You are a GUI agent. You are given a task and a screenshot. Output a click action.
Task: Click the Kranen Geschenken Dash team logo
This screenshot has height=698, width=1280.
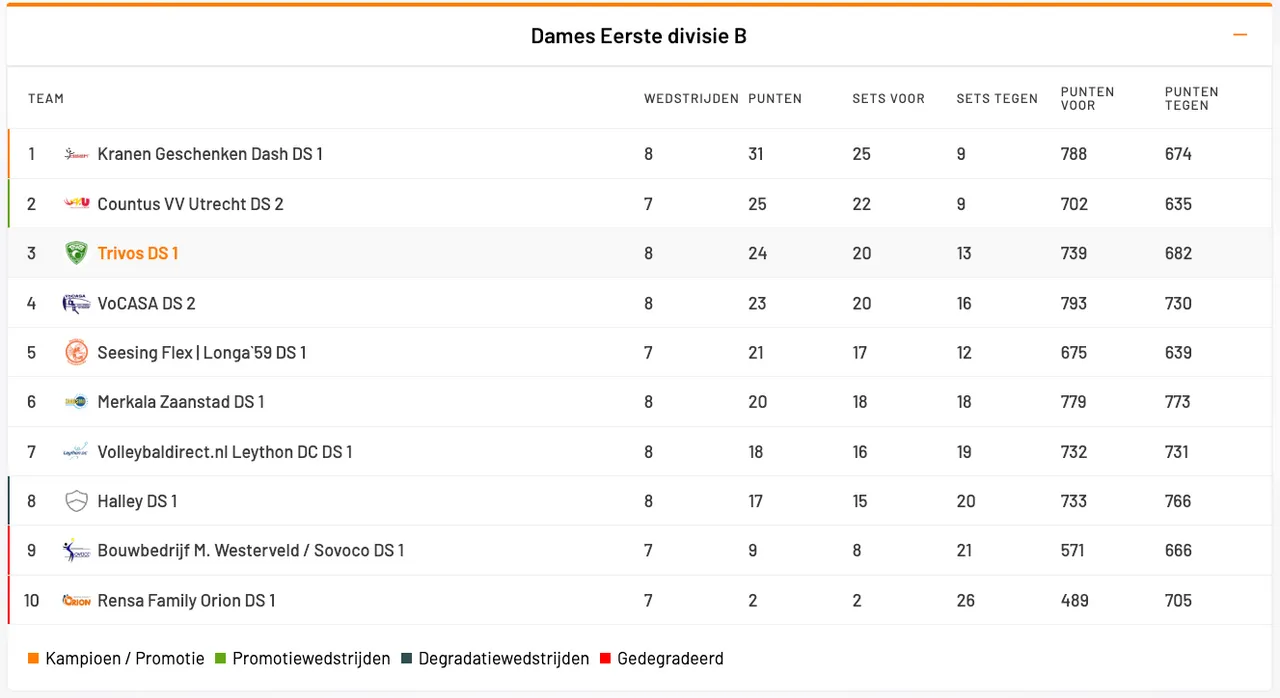point(76,154)
